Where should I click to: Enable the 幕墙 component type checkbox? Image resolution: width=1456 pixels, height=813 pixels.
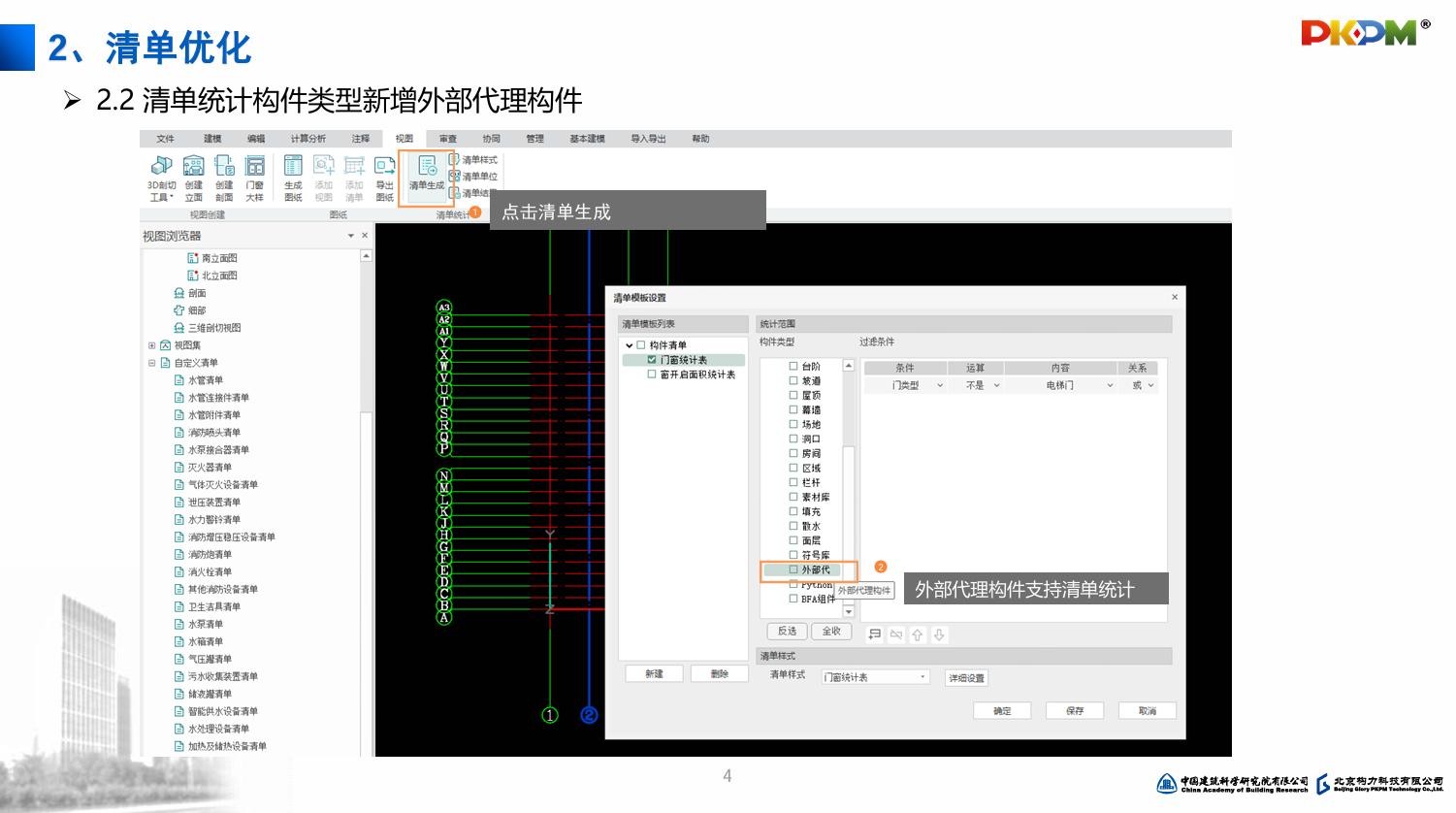[x=793, y=409]
